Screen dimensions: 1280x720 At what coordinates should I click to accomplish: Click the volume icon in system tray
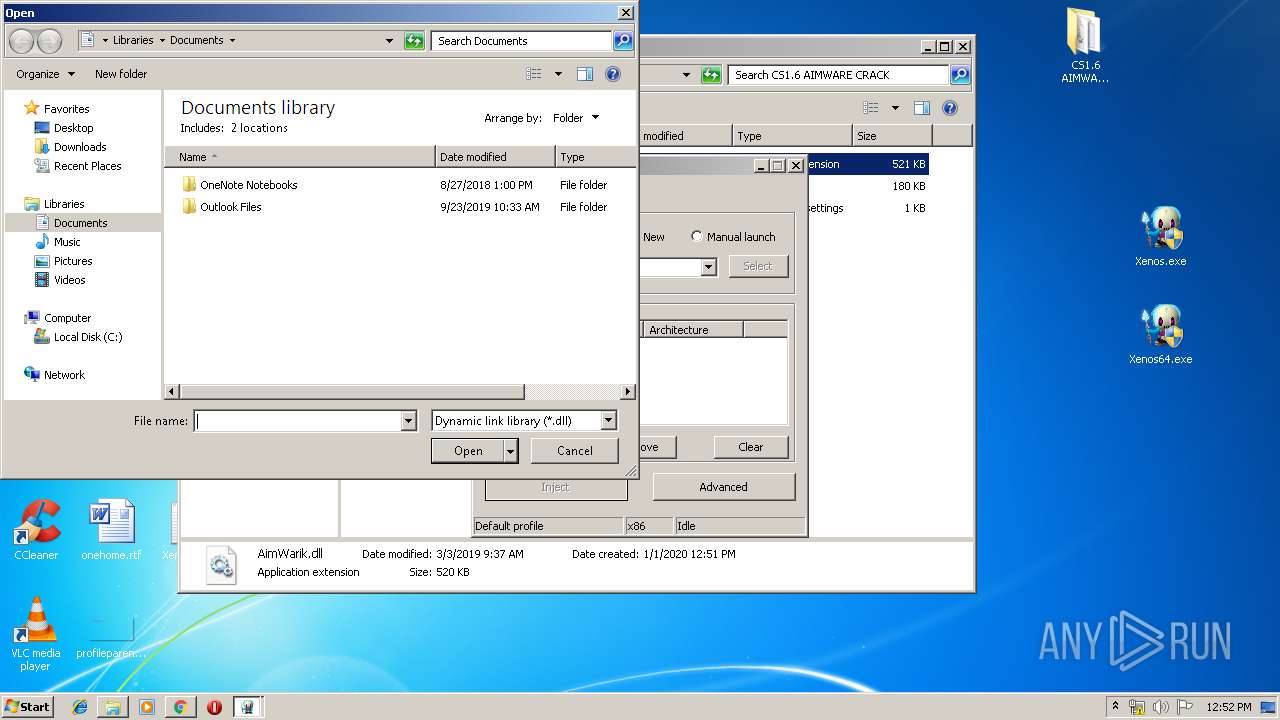(x=1161, y=707)
